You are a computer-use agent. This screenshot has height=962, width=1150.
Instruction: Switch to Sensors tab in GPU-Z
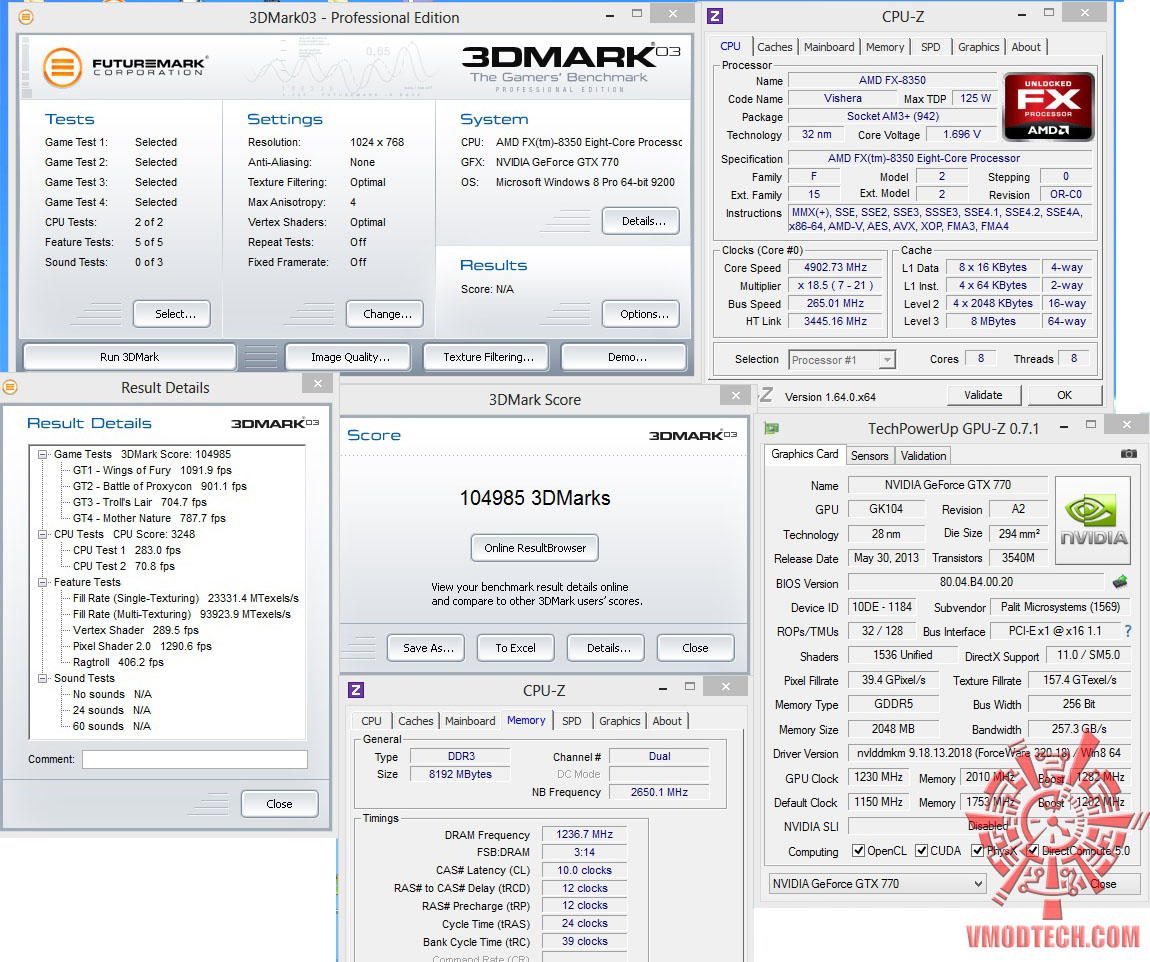point(869,456)
